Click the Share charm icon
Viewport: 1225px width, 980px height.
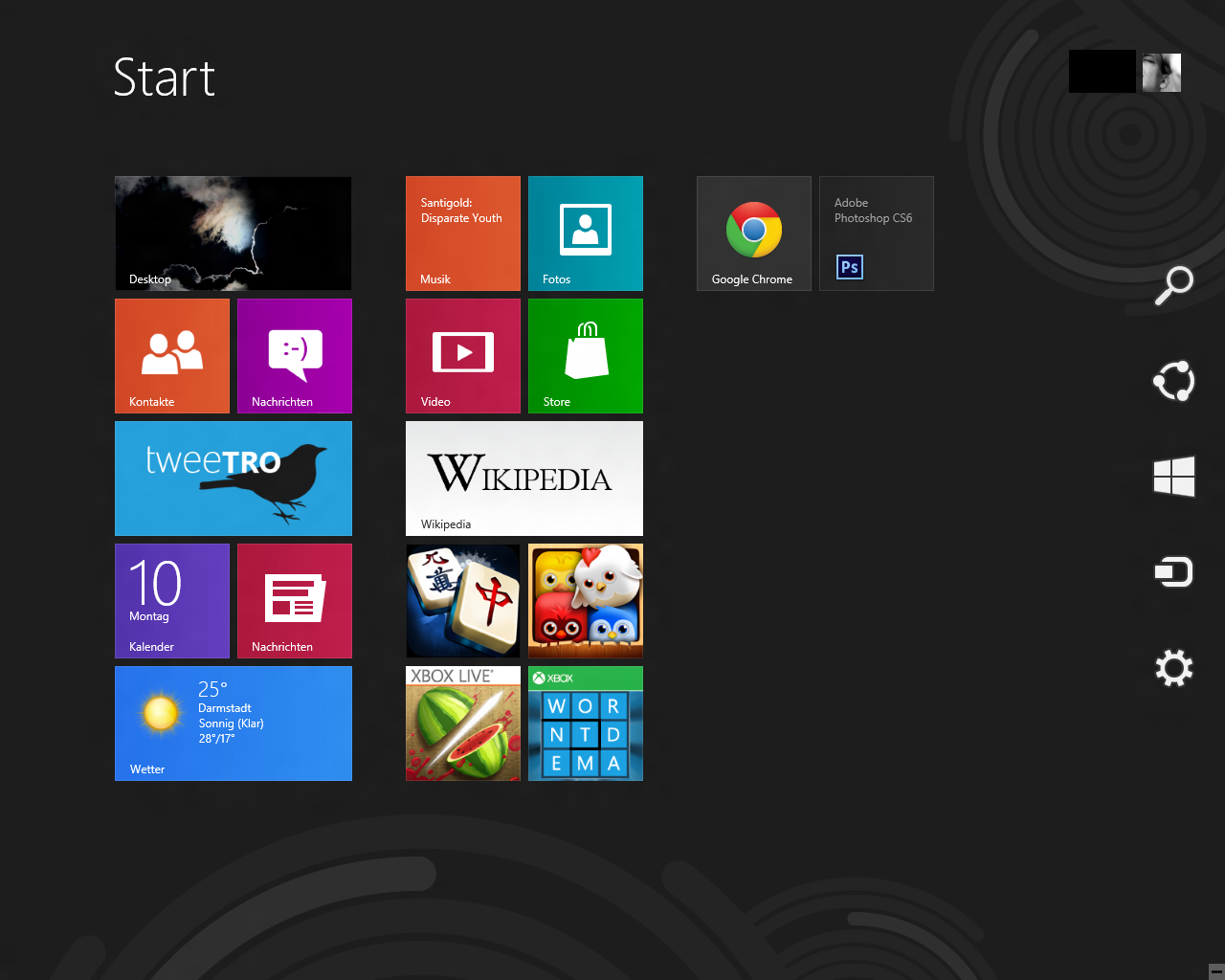(1173, 381)
